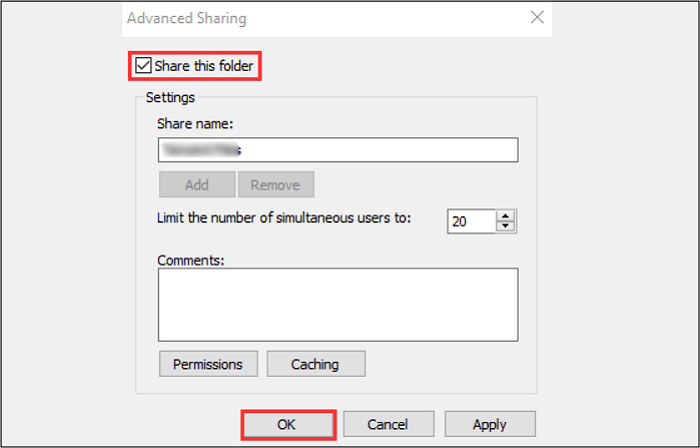Close the Advanced Sharing window
The image size is (700, 448).
[538, 17]
